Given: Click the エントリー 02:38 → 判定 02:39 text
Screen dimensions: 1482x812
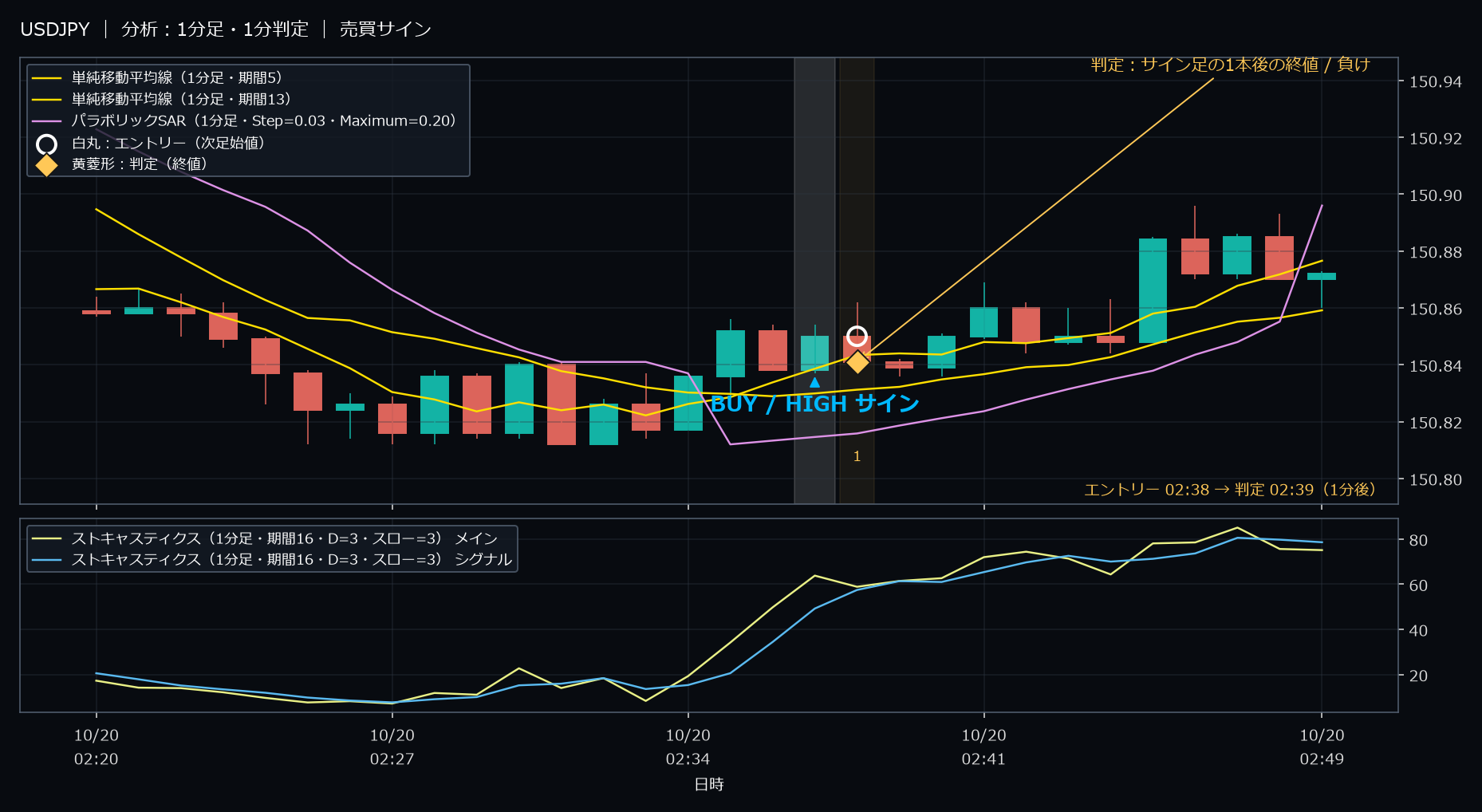Looking at the screenshot, I should [x=1229, y=490].
